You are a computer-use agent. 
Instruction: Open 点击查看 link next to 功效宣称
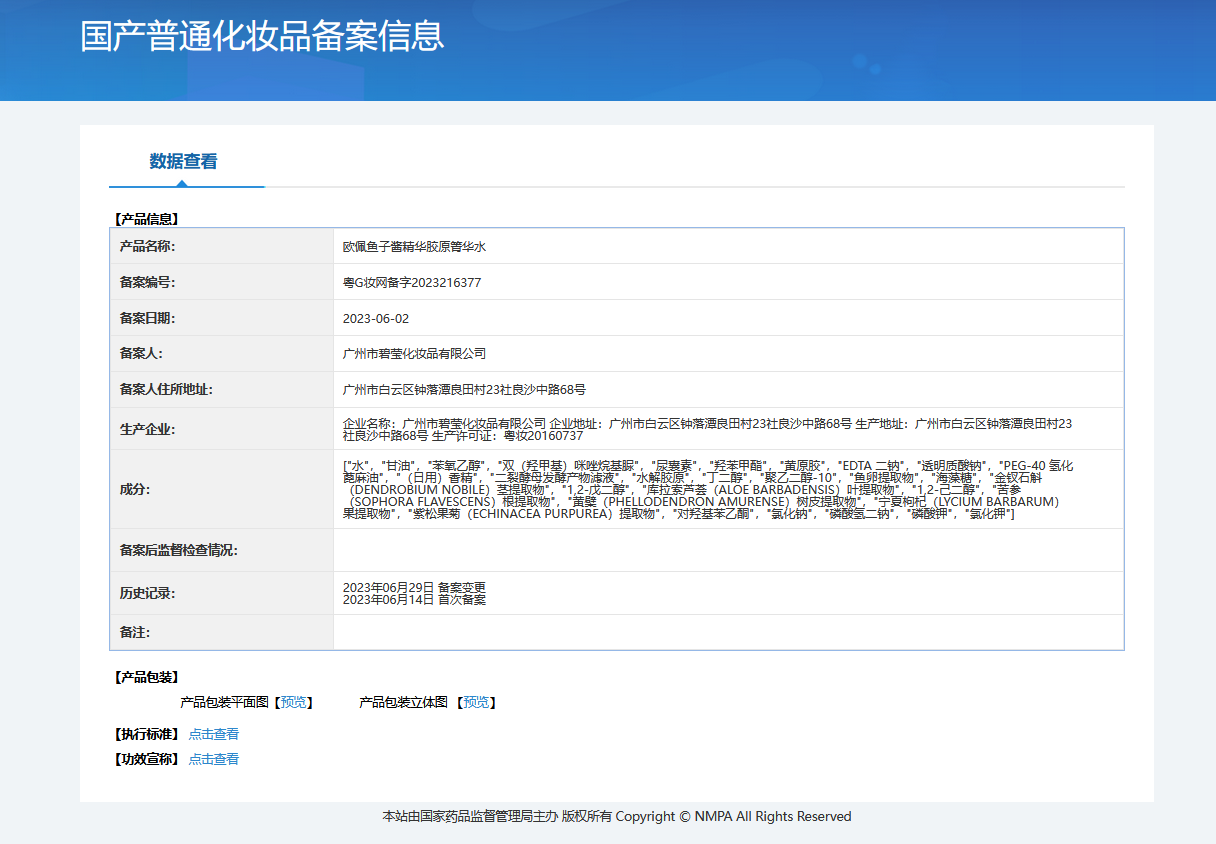point(213,759)
